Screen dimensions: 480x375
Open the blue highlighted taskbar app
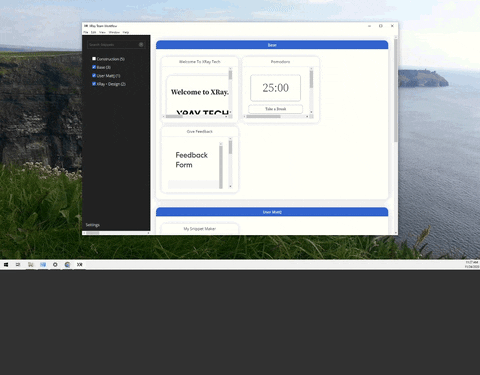pyautogui.click(x=43, y=265)
